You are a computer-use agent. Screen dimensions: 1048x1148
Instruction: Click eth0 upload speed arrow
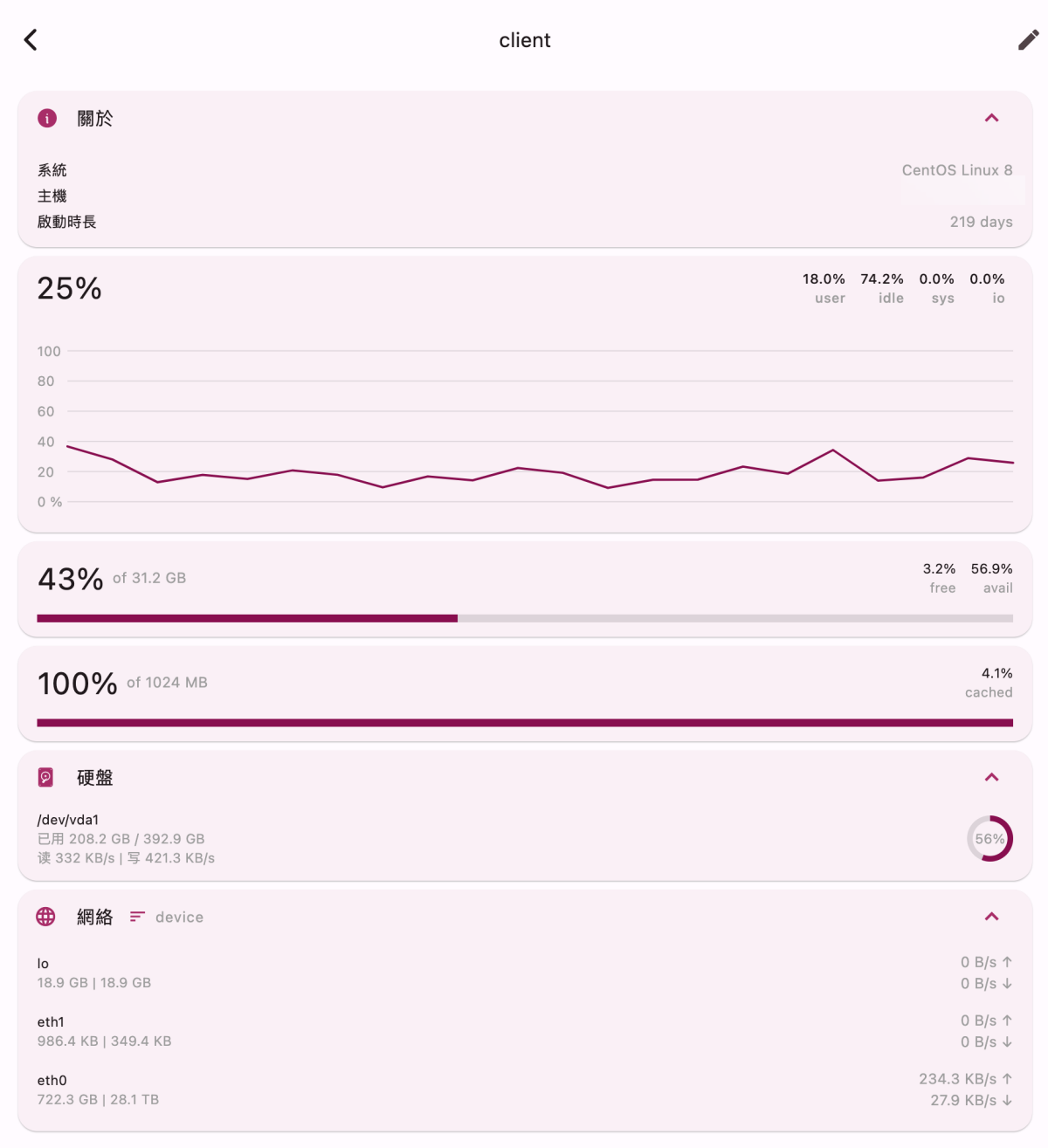pyautogui.click(x=1007, y=1079)
